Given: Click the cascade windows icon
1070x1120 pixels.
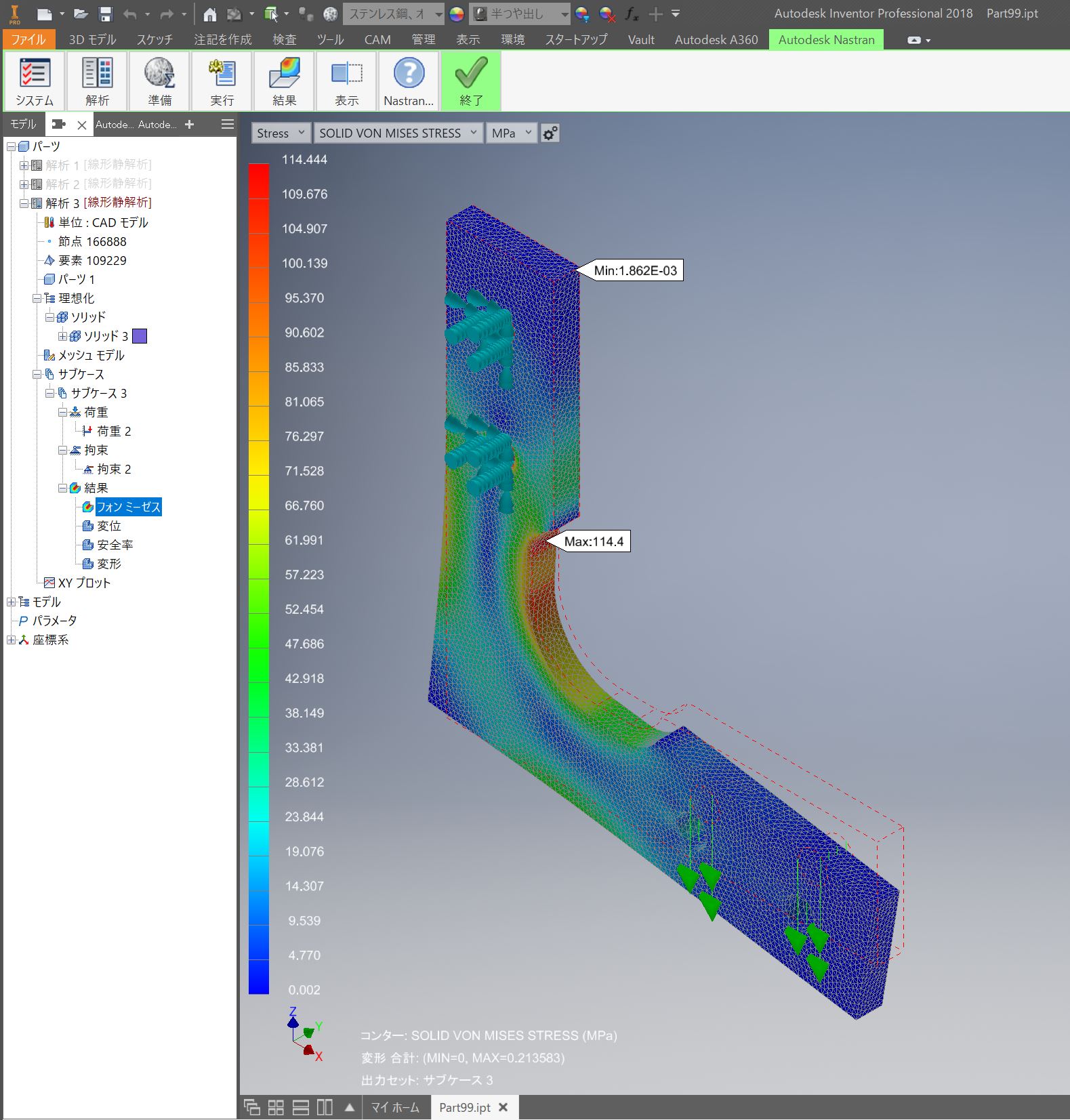Looking at the screenshot, I should click(x=252, y=1107).
